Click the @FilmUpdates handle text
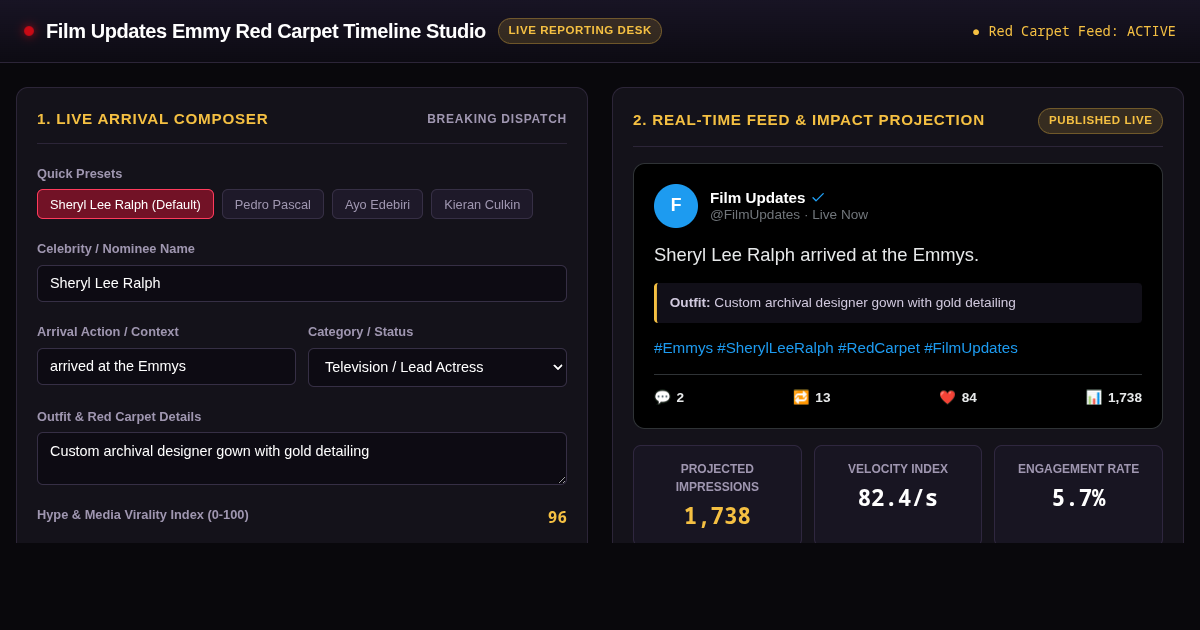 pyautogui.click(x=755, y=215)
